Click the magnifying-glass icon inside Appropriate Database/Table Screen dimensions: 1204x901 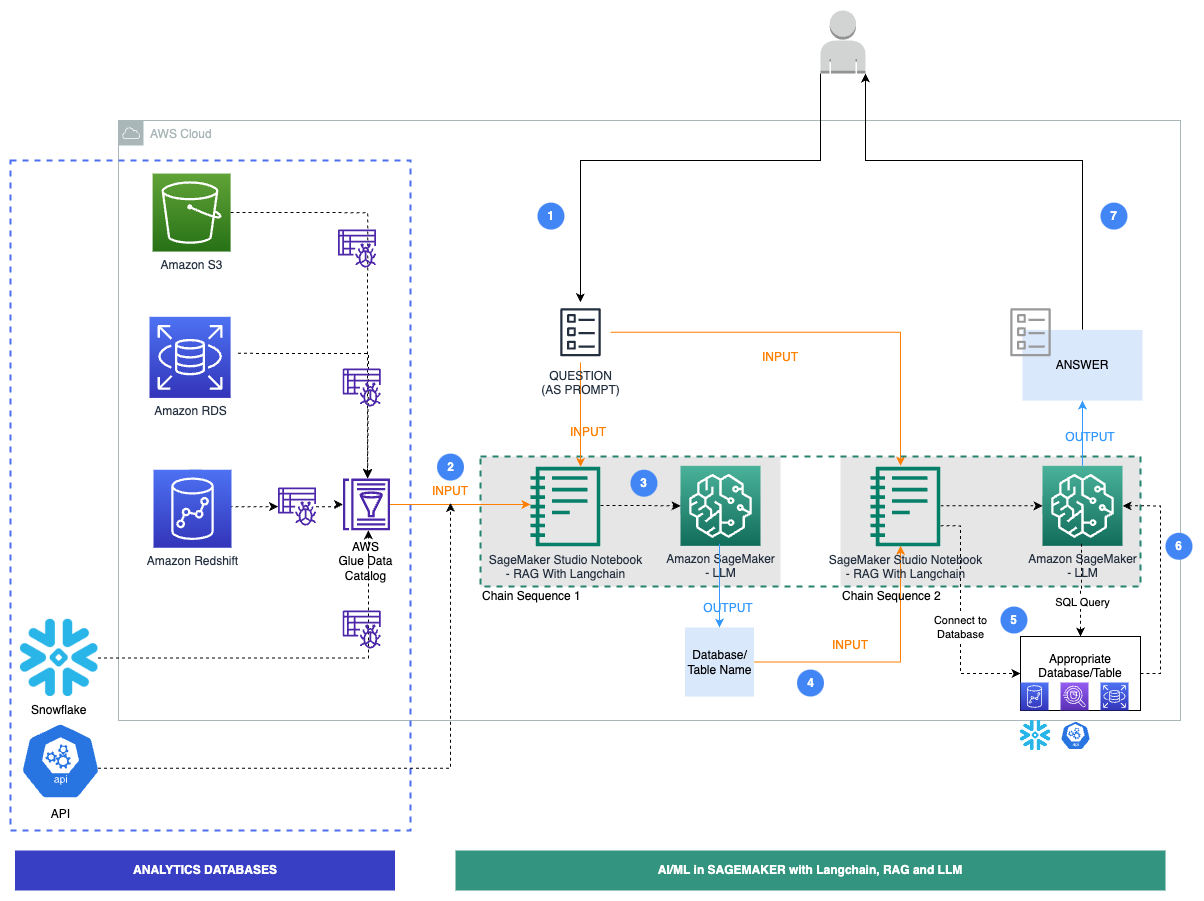coord(1074,695)
